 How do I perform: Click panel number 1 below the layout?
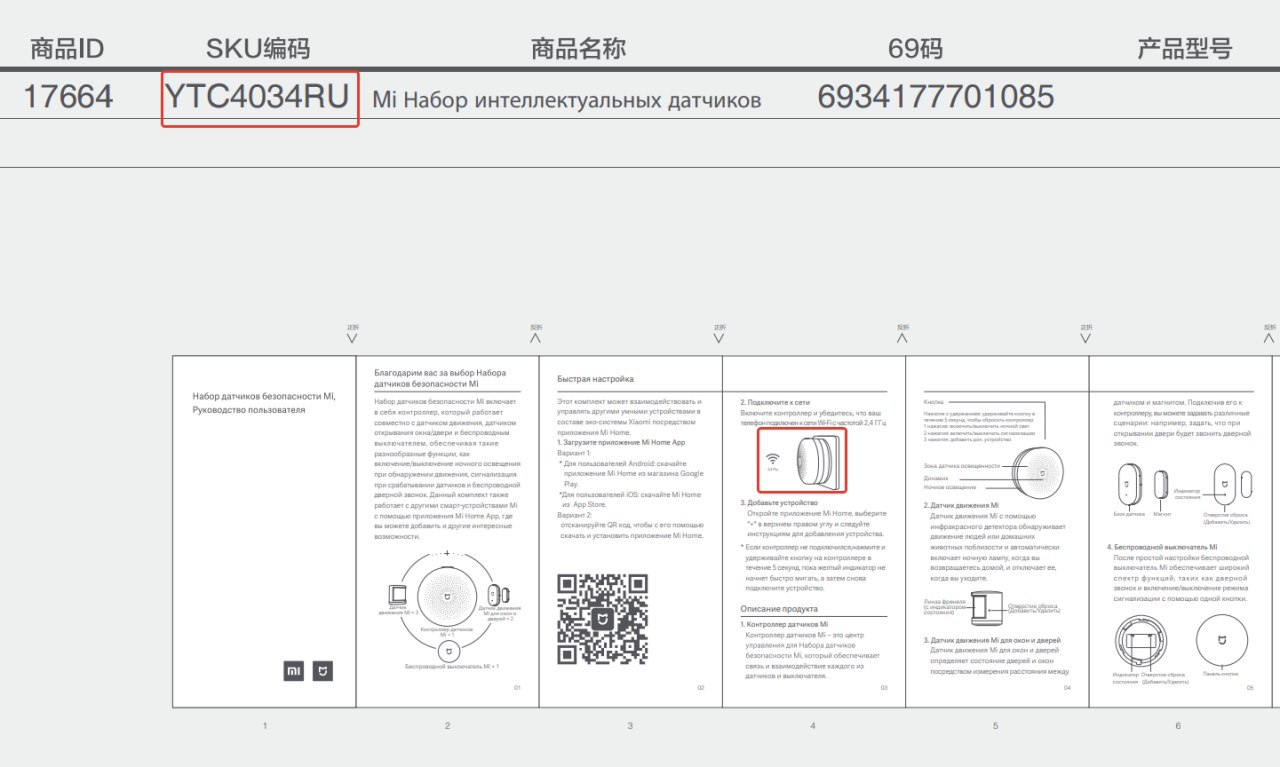coord(264,725)
